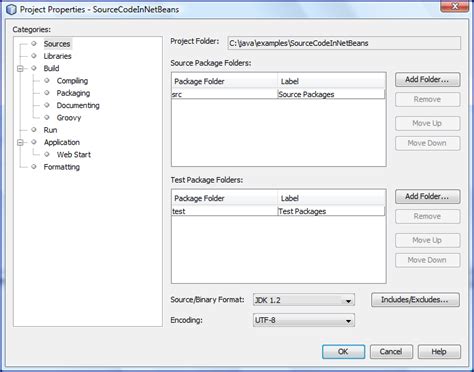Click the bullet icon beside Libraries

34,56
